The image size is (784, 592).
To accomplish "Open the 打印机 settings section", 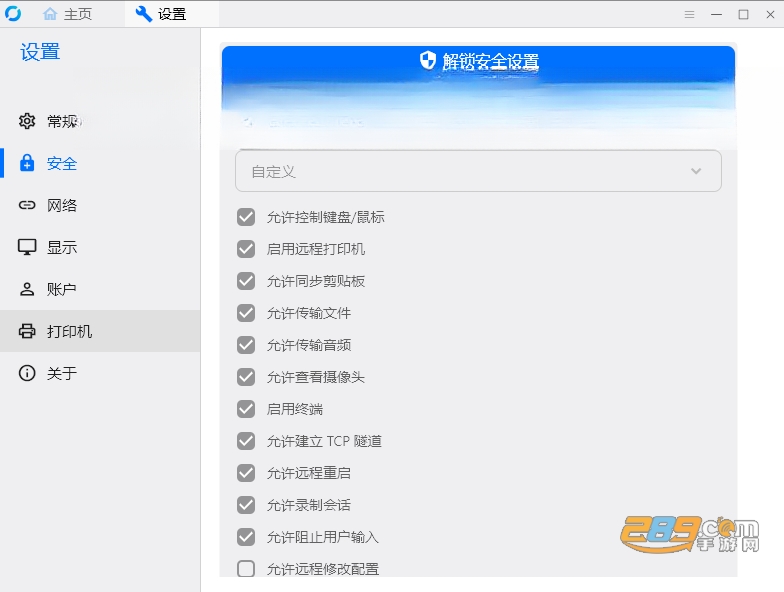I will (100, 331).
